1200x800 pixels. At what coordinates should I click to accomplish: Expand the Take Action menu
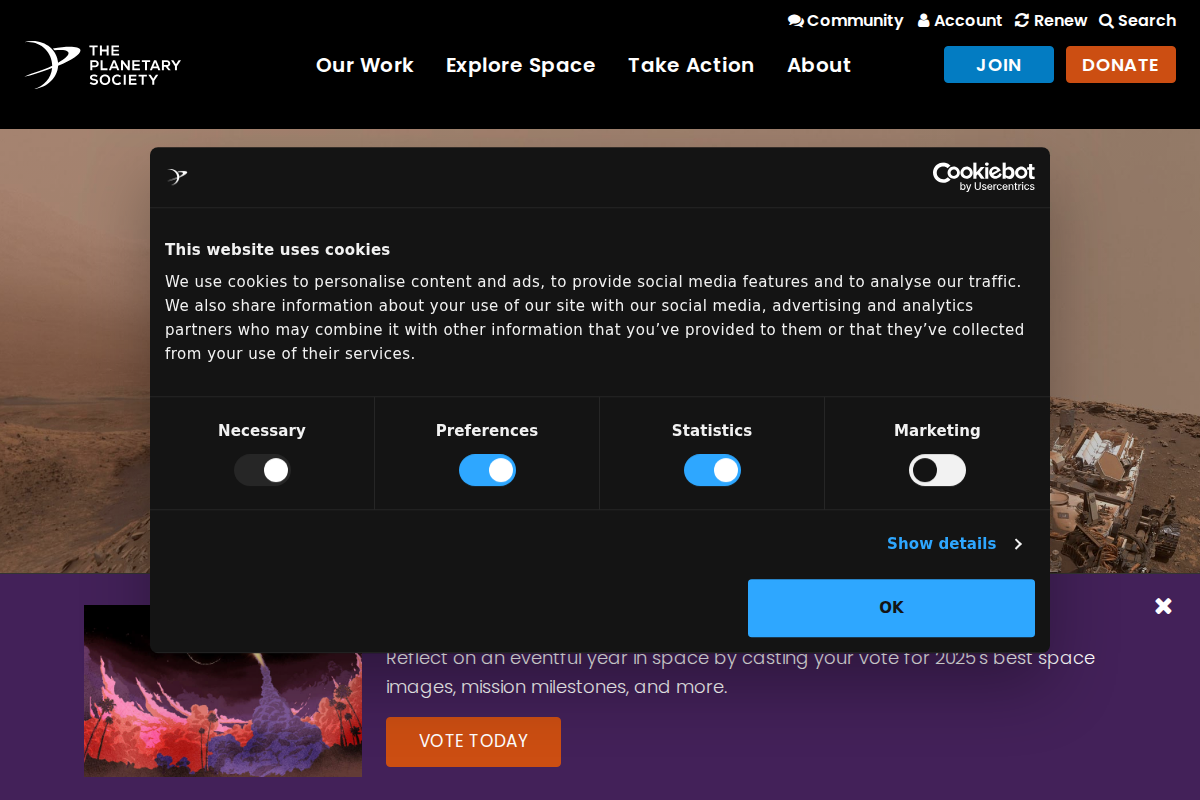coord(690,65)
